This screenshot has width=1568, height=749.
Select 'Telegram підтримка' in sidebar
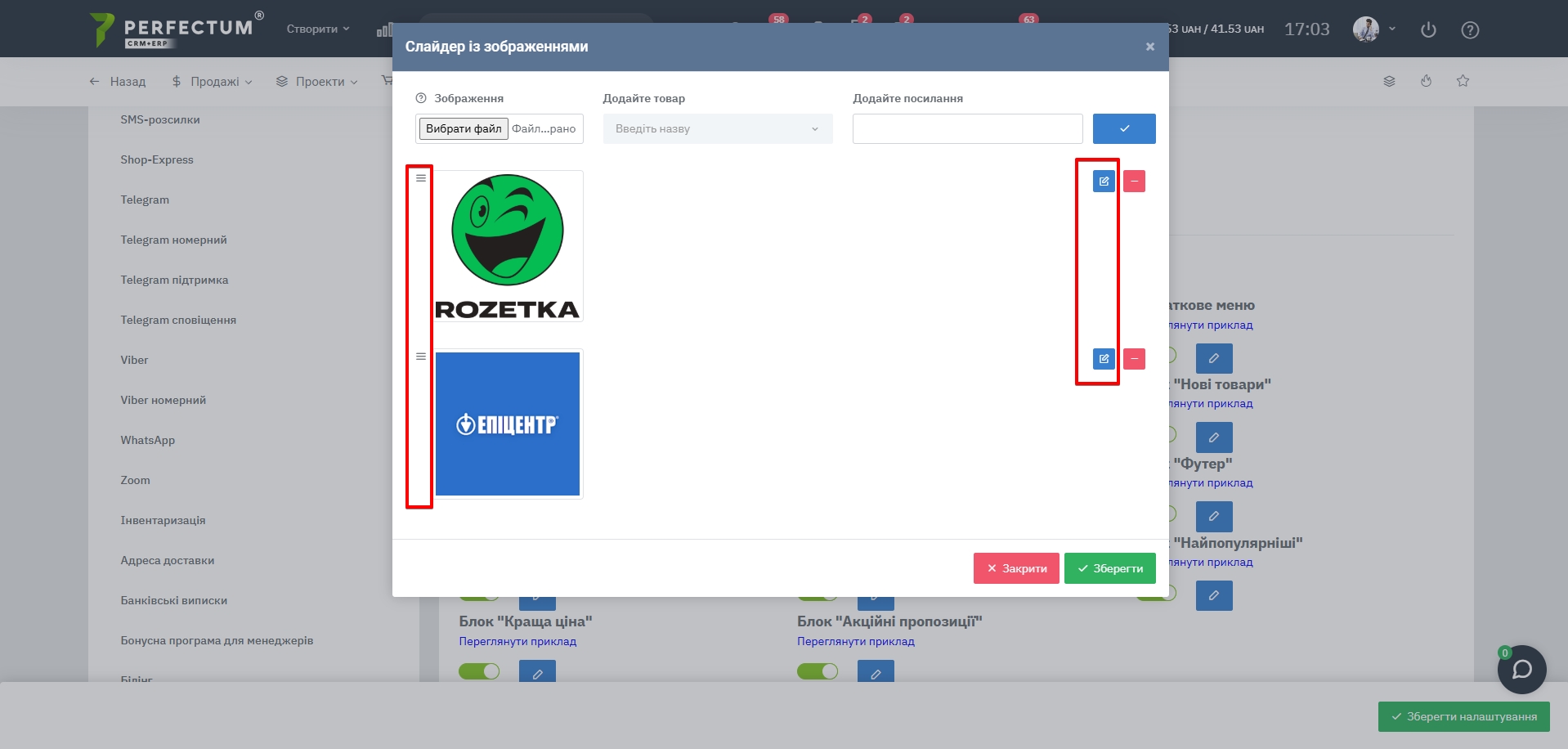[174, 280]
